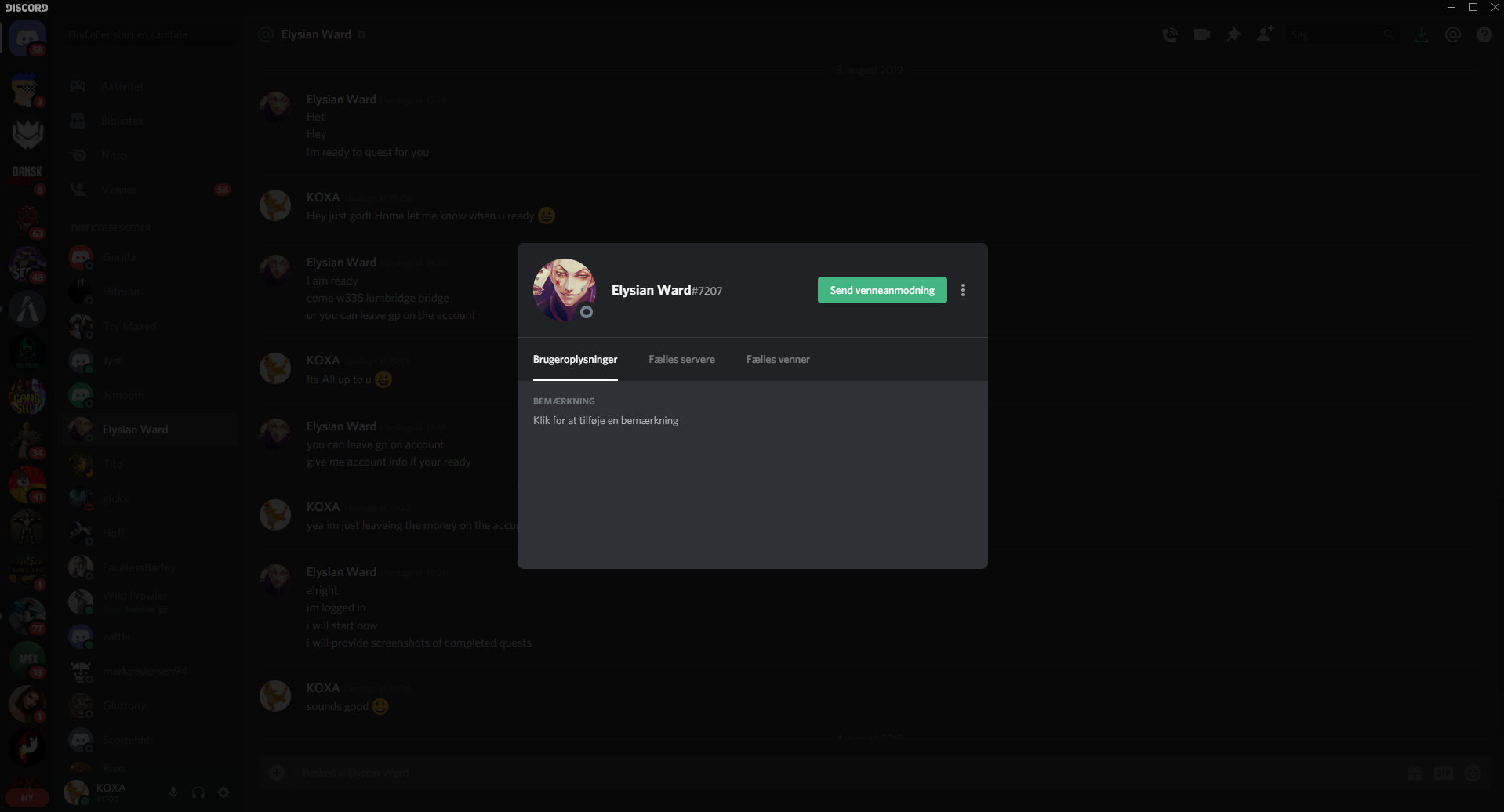1504x812 pixels.
Task: Open direct message with glokk
Action: coord(149,498)
